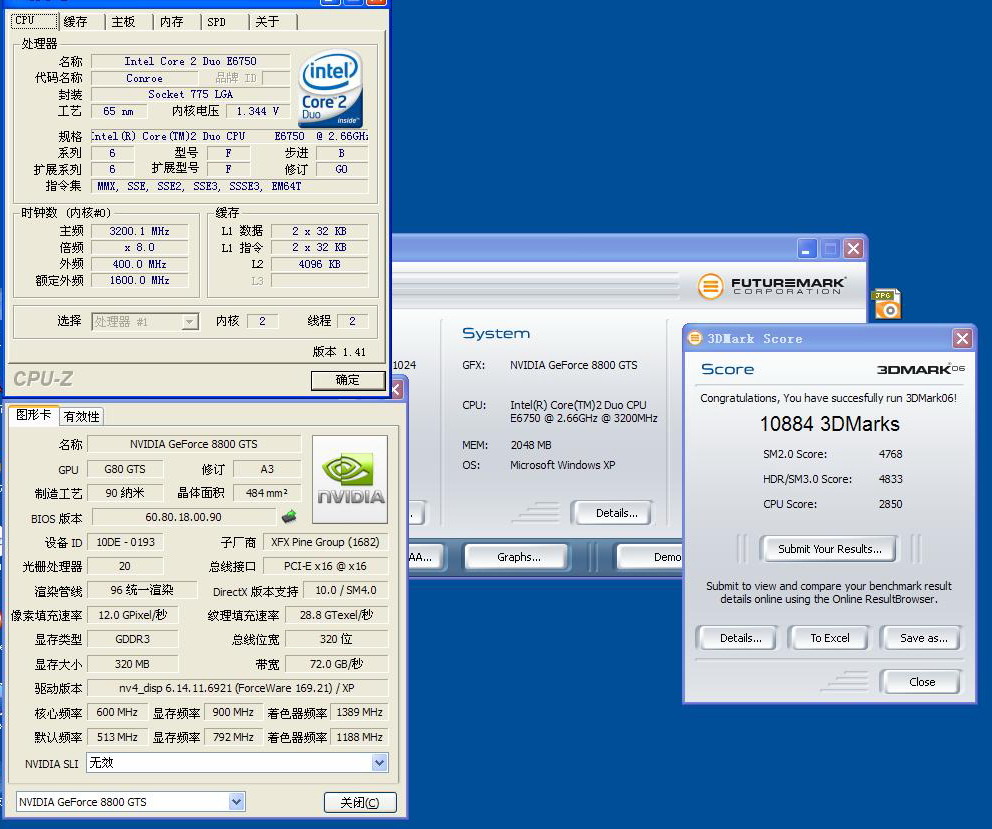Click the MEM entry 2048 MB
The height and width of the screenshot is (829, 992).
[531, 445]
